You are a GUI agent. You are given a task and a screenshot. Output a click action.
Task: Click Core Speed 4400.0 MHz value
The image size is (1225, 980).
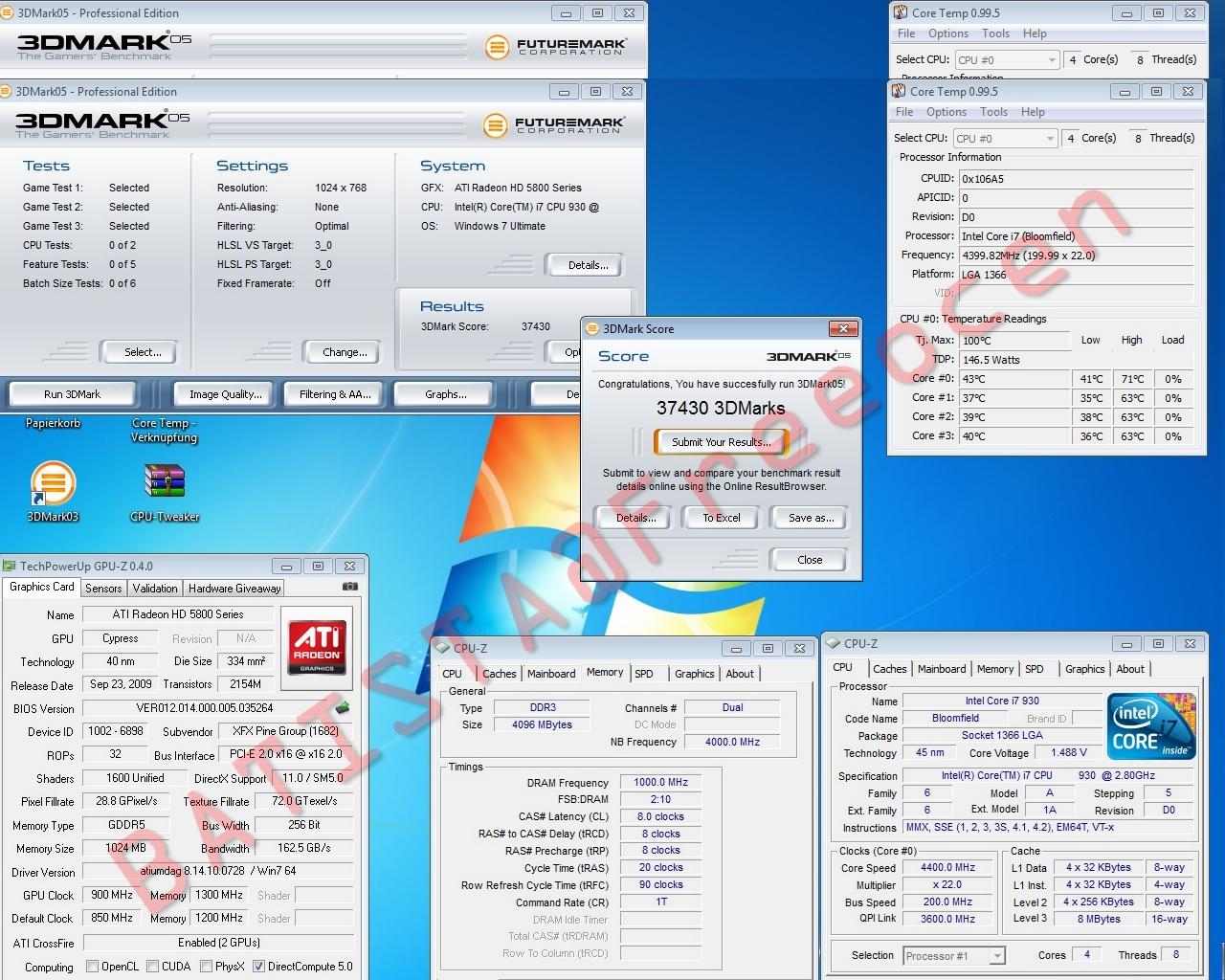[x=948, y=868]
